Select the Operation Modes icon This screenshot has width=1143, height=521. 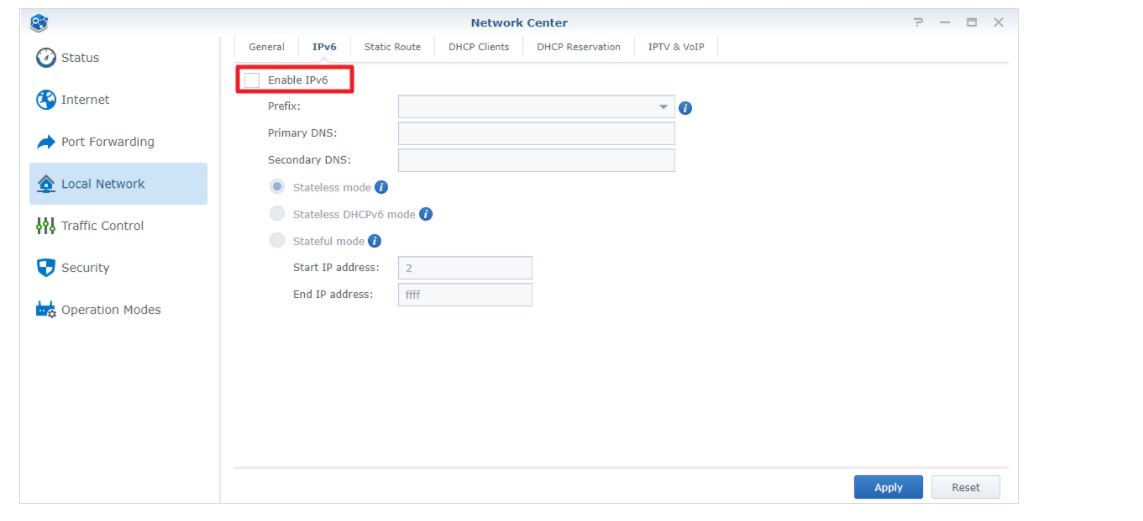(46, 310)
